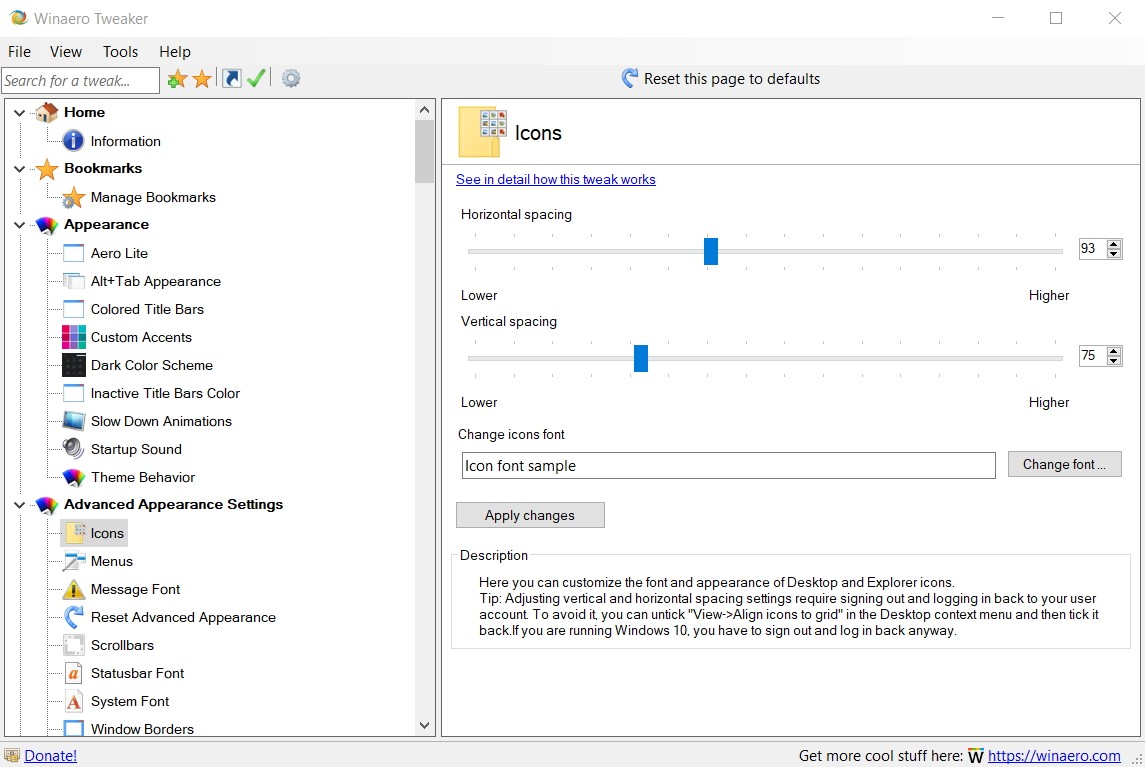Collapse the Appearance tree node
Image resolution: width=1145 pixels, height=767 pixels.
(x=20, y=225)
